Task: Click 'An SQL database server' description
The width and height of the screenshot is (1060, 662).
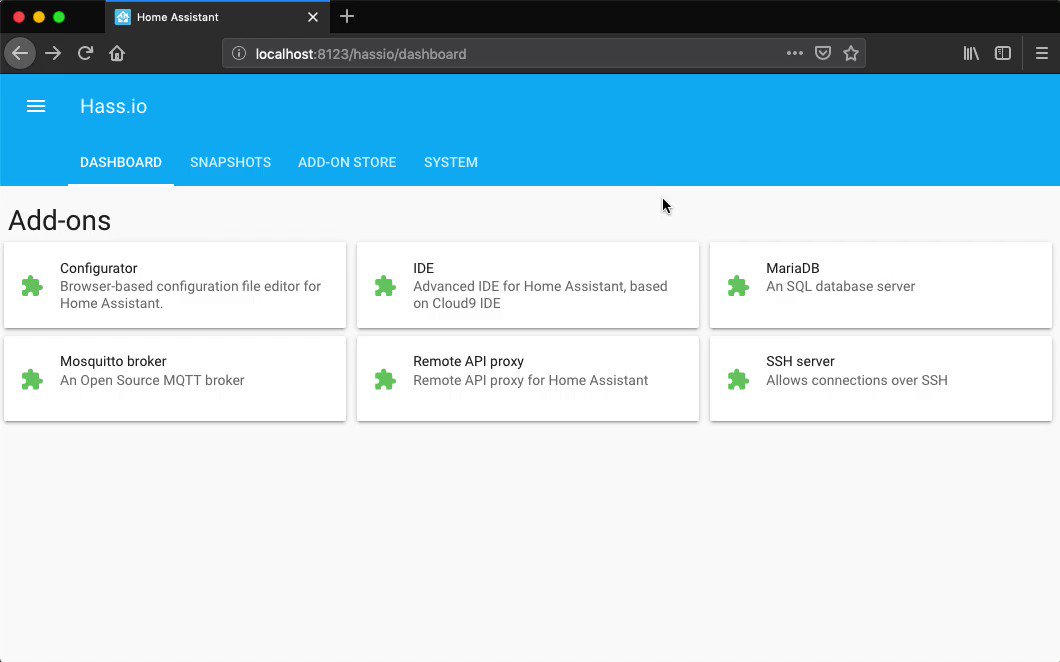Action: (x=840, y=286)
